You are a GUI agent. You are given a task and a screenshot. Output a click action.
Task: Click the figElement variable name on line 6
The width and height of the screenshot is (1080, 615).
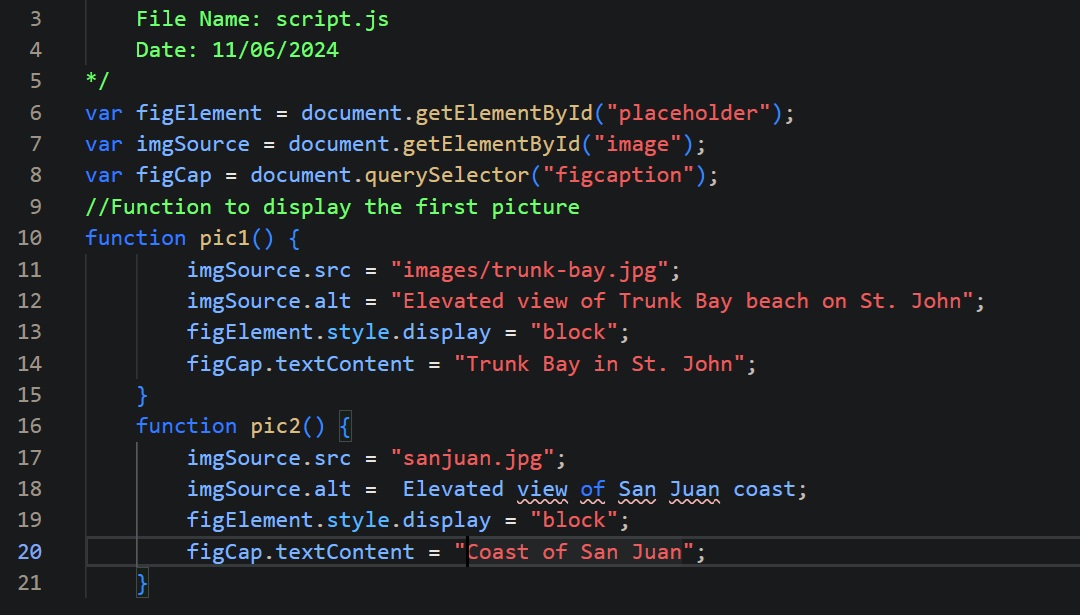(199, 113)
